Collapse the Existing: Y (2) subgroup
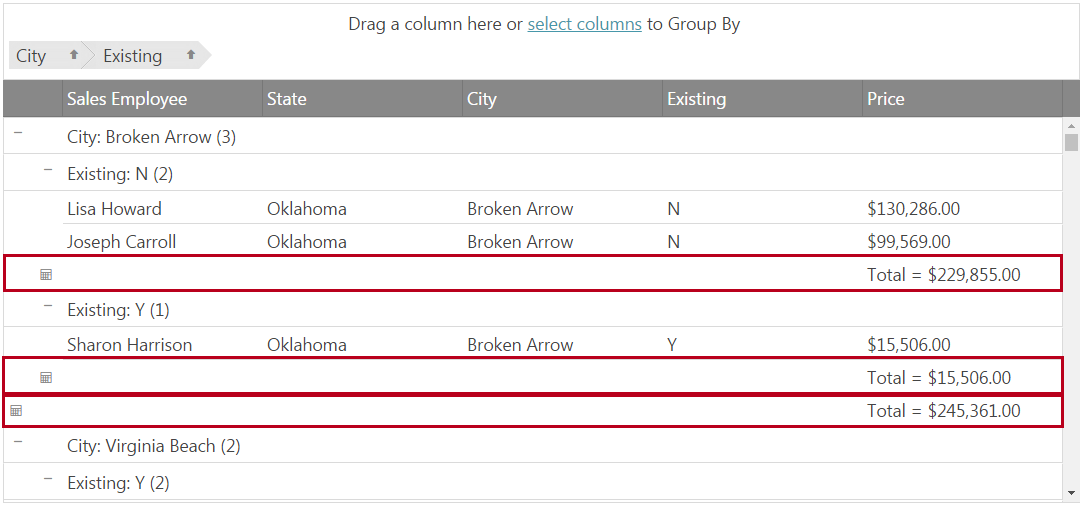This screenshot has height=507, width=1084. 47,479
